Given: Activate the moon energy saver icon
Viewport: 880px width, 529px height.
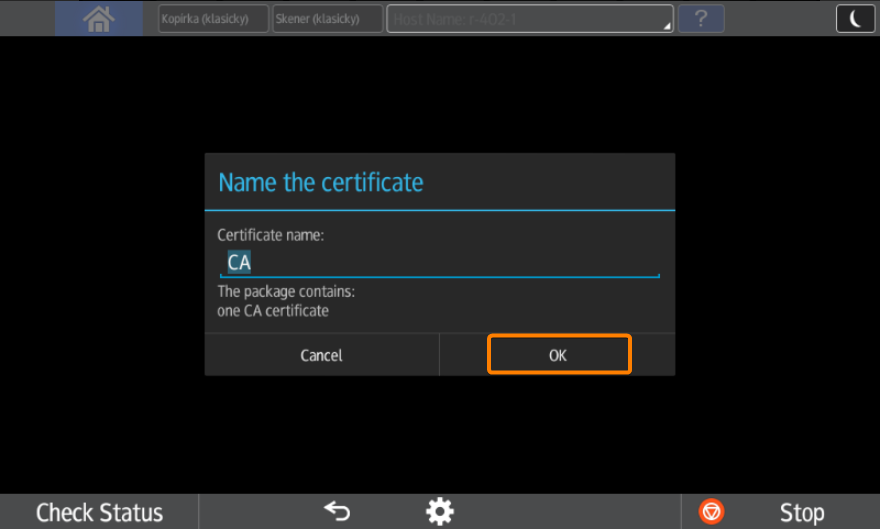Looking at the screenshot, I should pos(855,19).
